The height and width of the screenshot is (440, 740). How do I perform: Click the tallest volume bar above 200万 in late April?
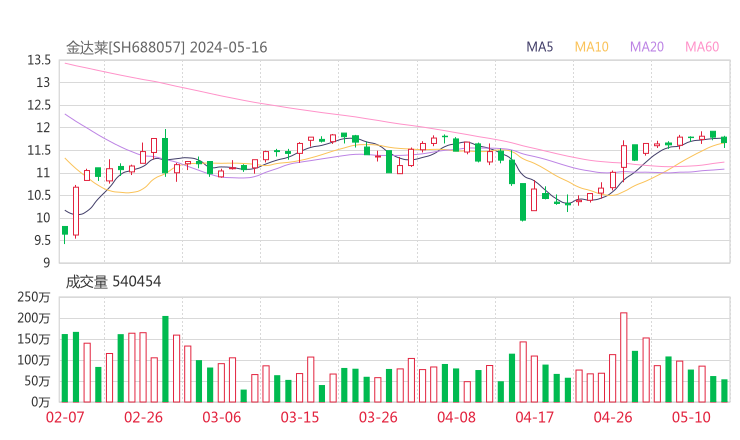(623, 357)
